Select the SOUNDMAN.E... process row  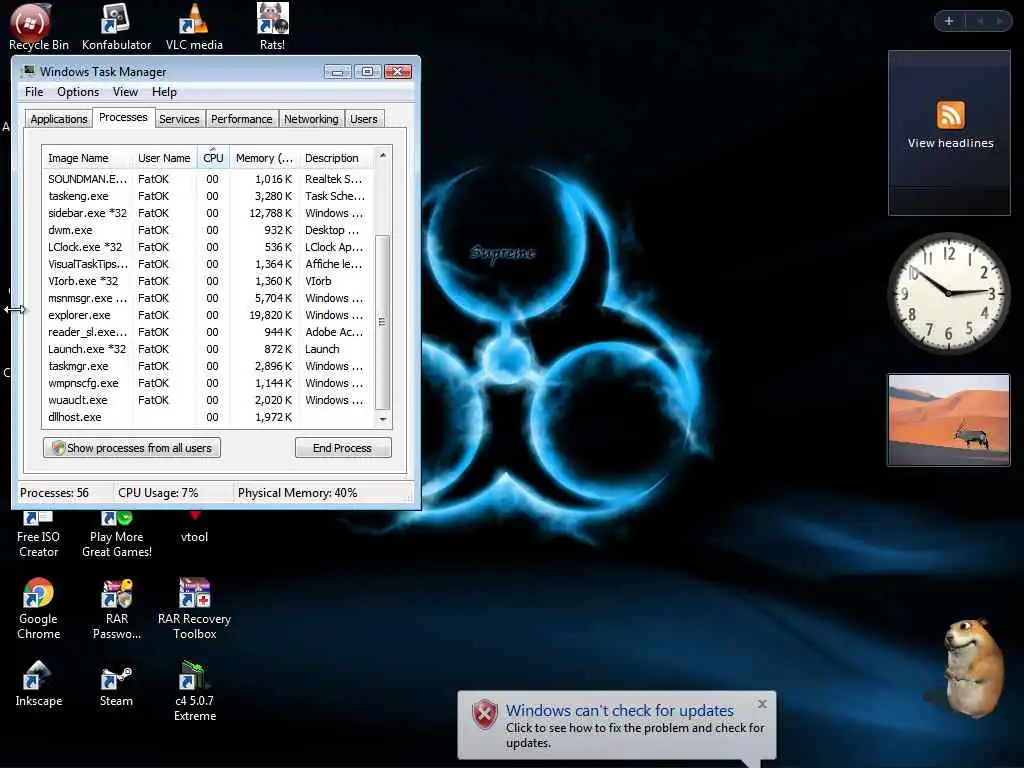pos(208,179)
